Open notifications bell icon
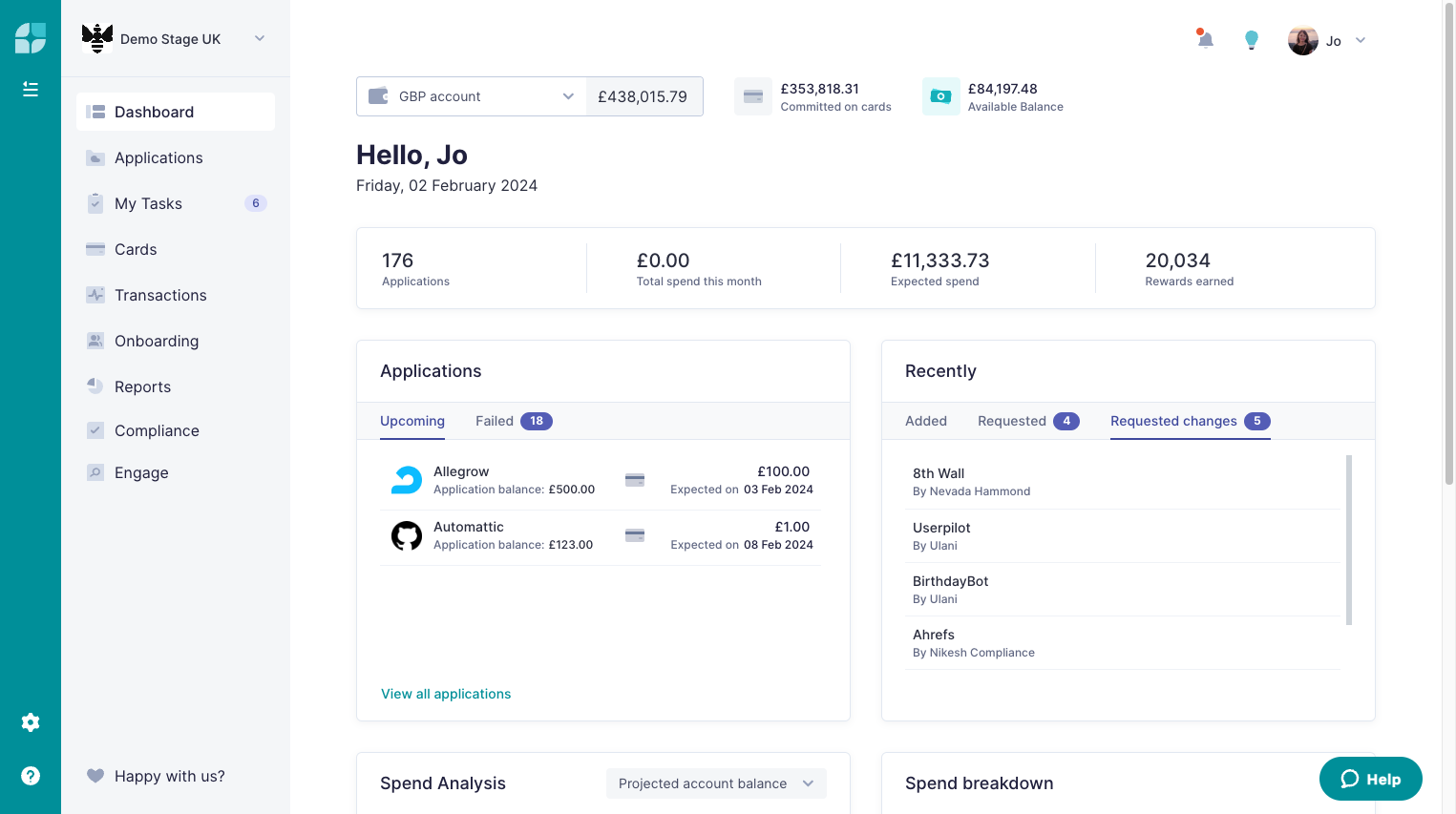Image resolution: width=1456 pixels, height=814 pixels. click(x=1205, y=39)
